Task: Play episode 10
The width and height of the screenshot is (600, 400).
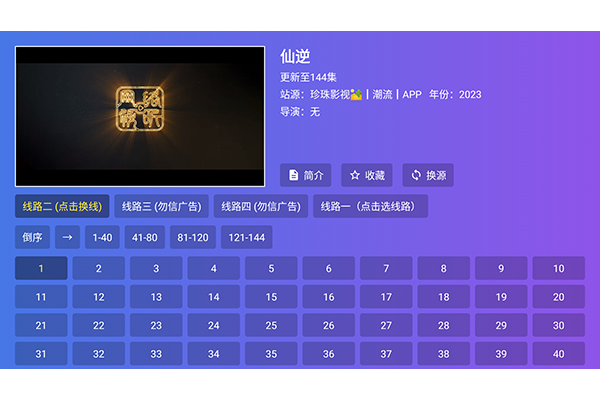Action: click(x=559, y=268)
